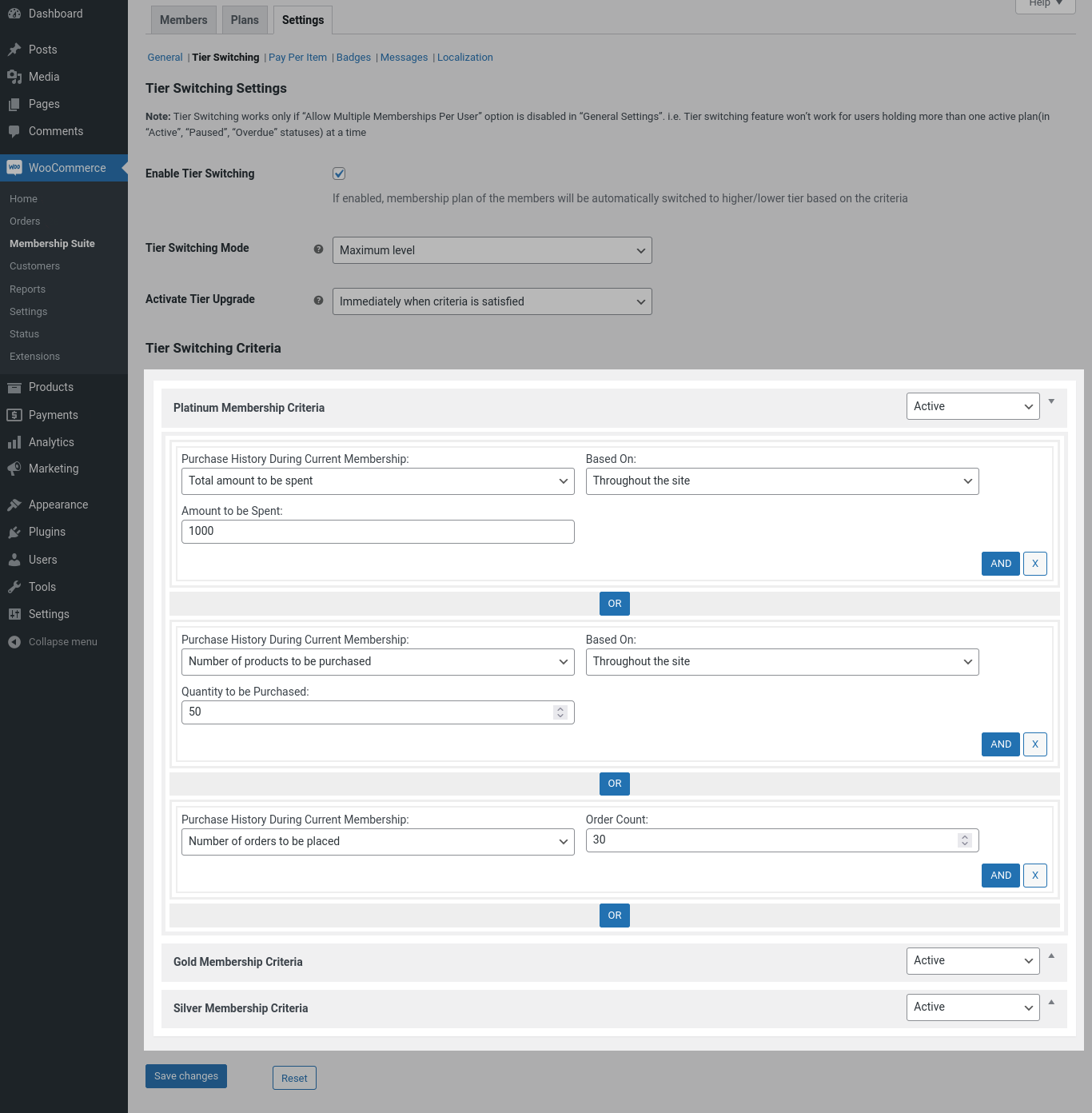
Task: Click the Amount to be Spent field
Action: pyautogui.click(x=377, y=531)
